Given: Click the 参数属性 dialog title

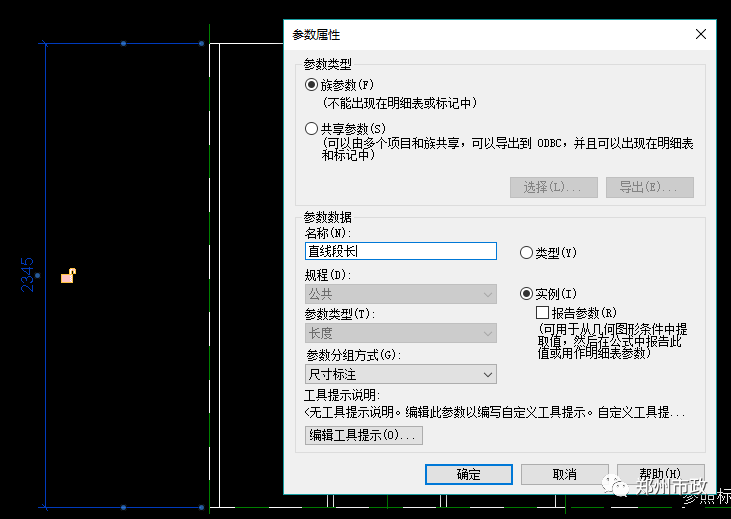Looking at the screenshot, I should [x=316, y=35].
